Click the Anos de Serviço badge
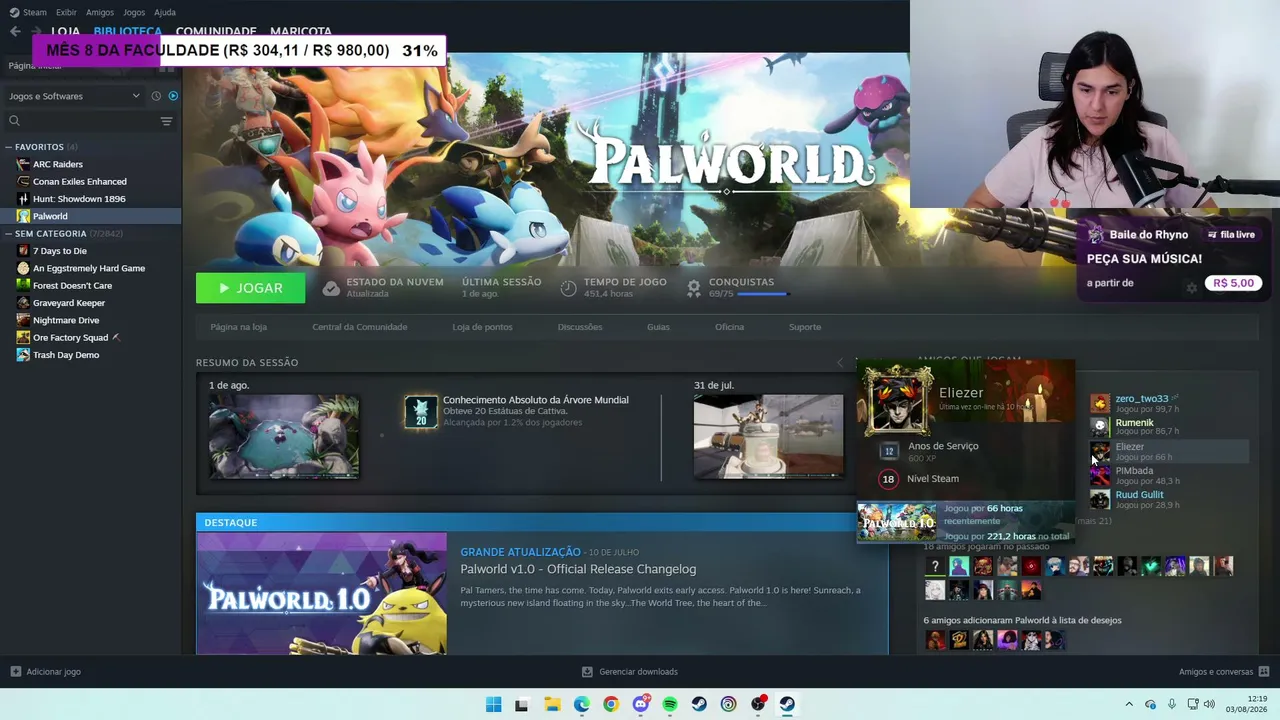Image resolution: width=1280 pixels, height=720 pixels. tap(888, 451)
